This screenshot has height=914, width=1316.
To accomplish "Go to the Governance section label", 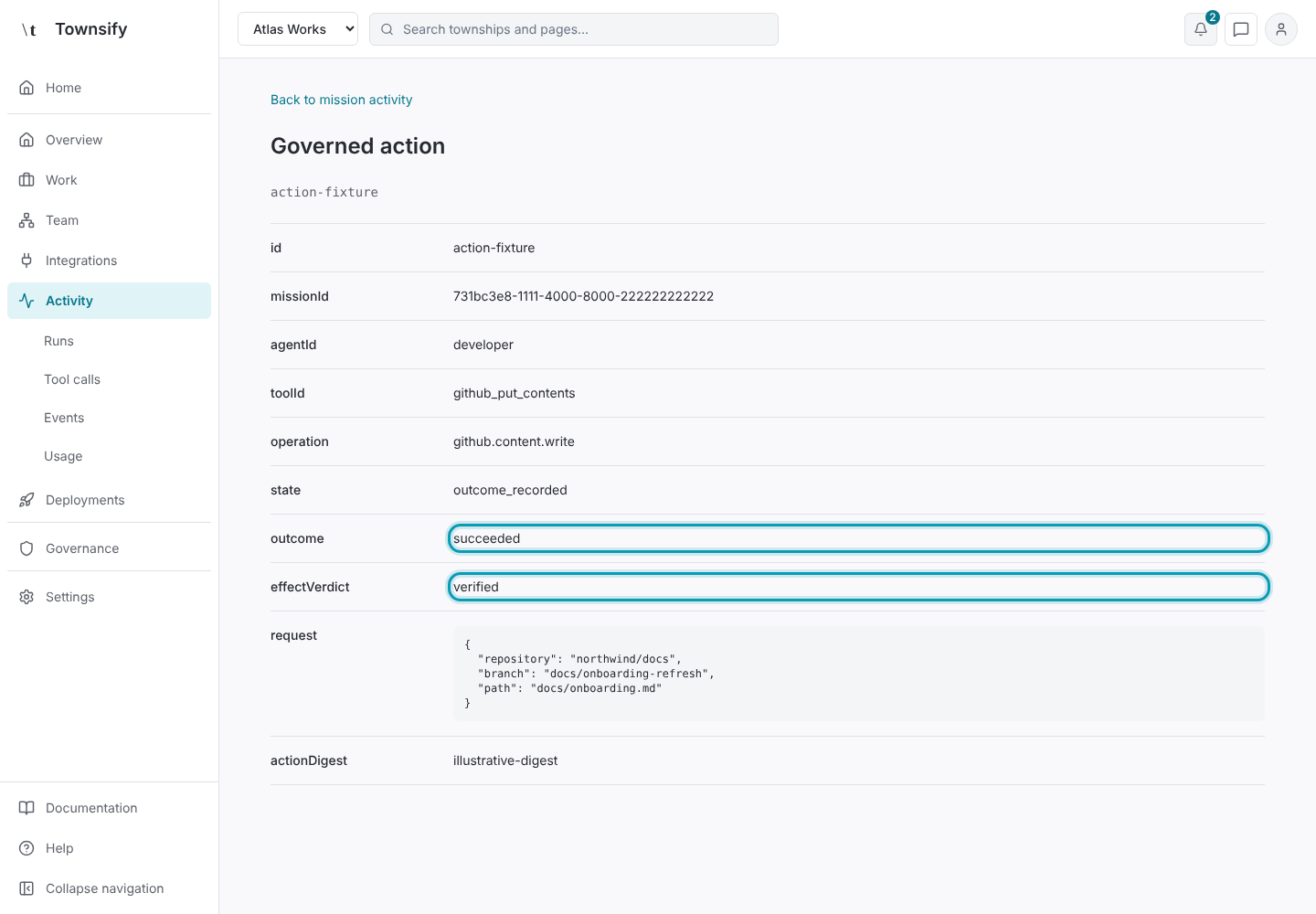I will click(x=82, y=548).
